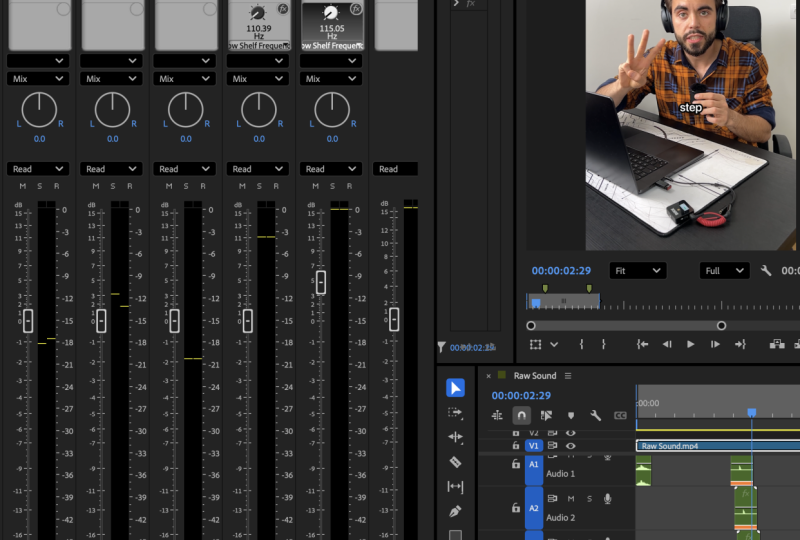Click the pan knob on second channel
Screen dimensions: 800x540
[x=112, y=110]
